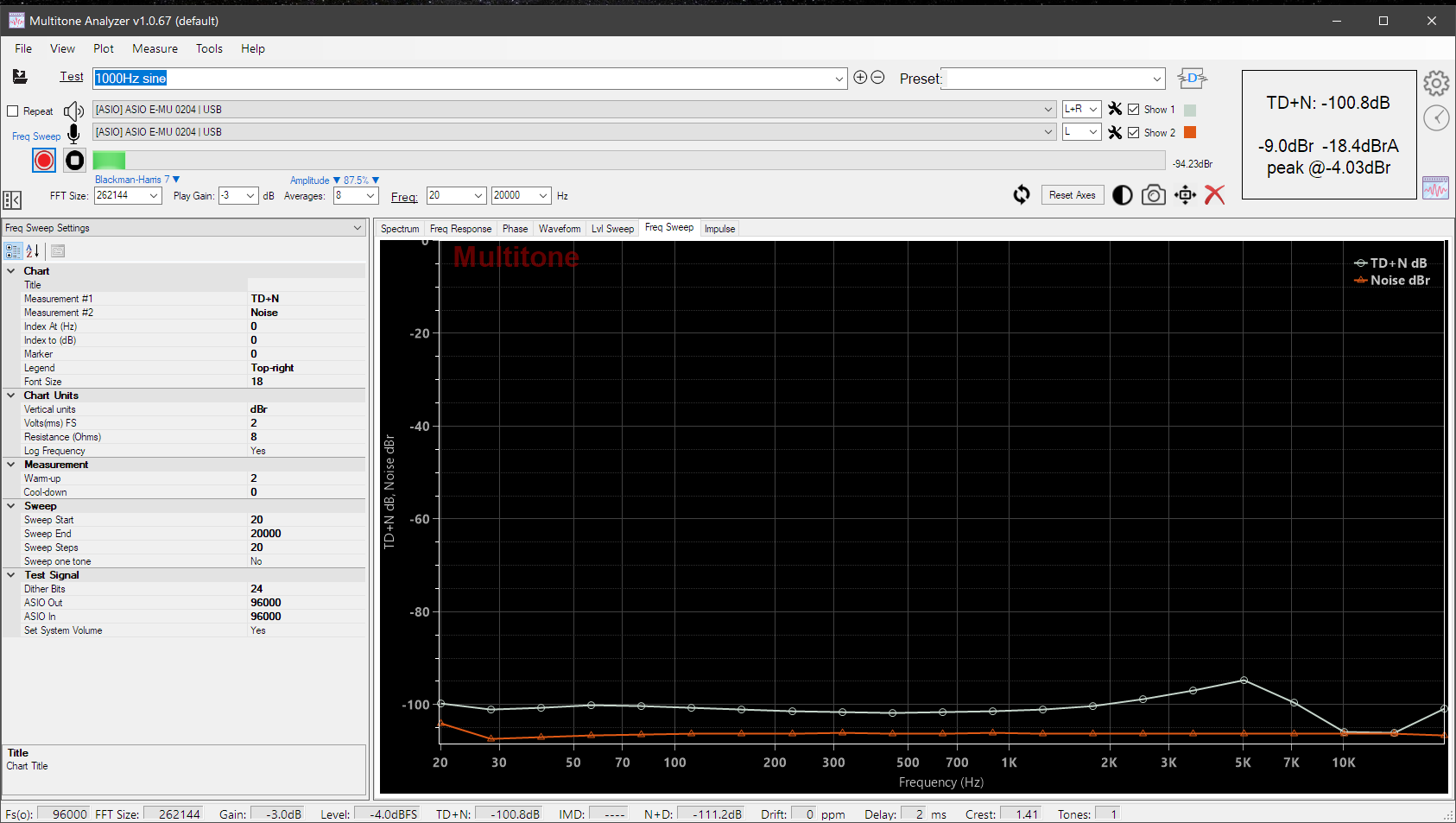Image resolution: width=1456 pixels, height=823 pixels.
Task: Switch to the Lvl Sweep tab
Action: (x=612, y=229)
